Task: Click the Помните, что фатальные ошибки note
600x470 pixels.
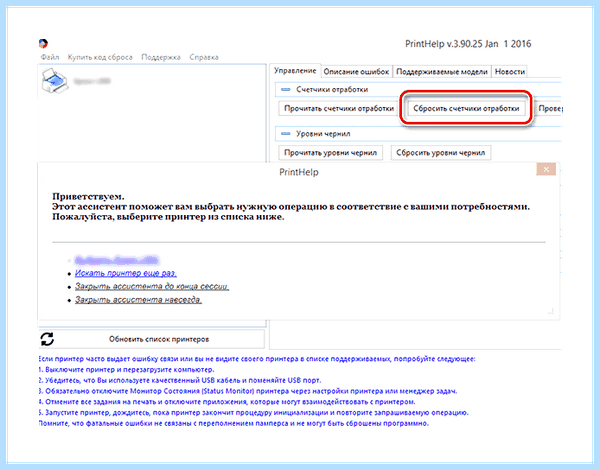Action: (233, 423)
